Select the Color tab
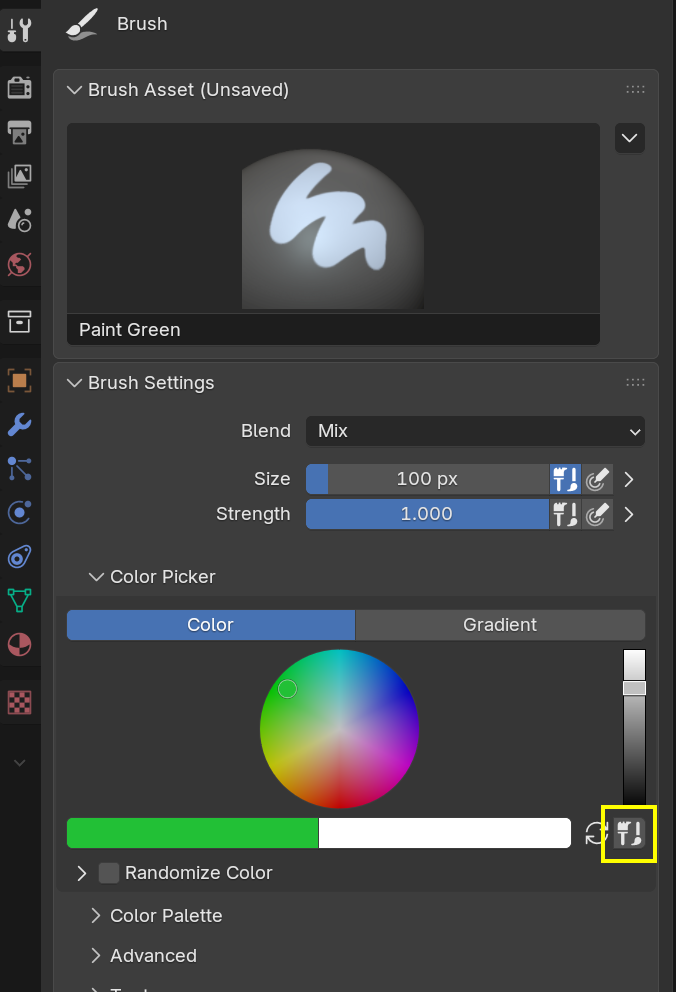 (x=210, y=625)
